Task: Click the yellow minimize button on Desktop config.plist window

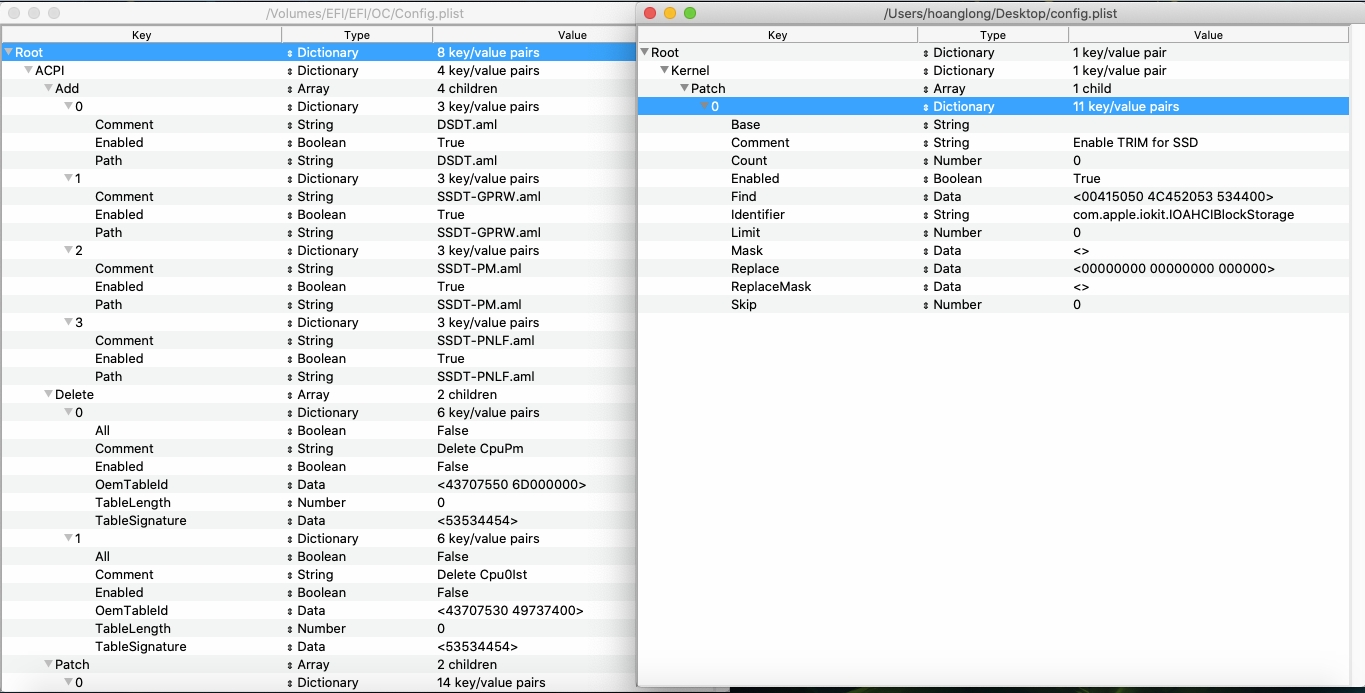Action: click(670, 13)
